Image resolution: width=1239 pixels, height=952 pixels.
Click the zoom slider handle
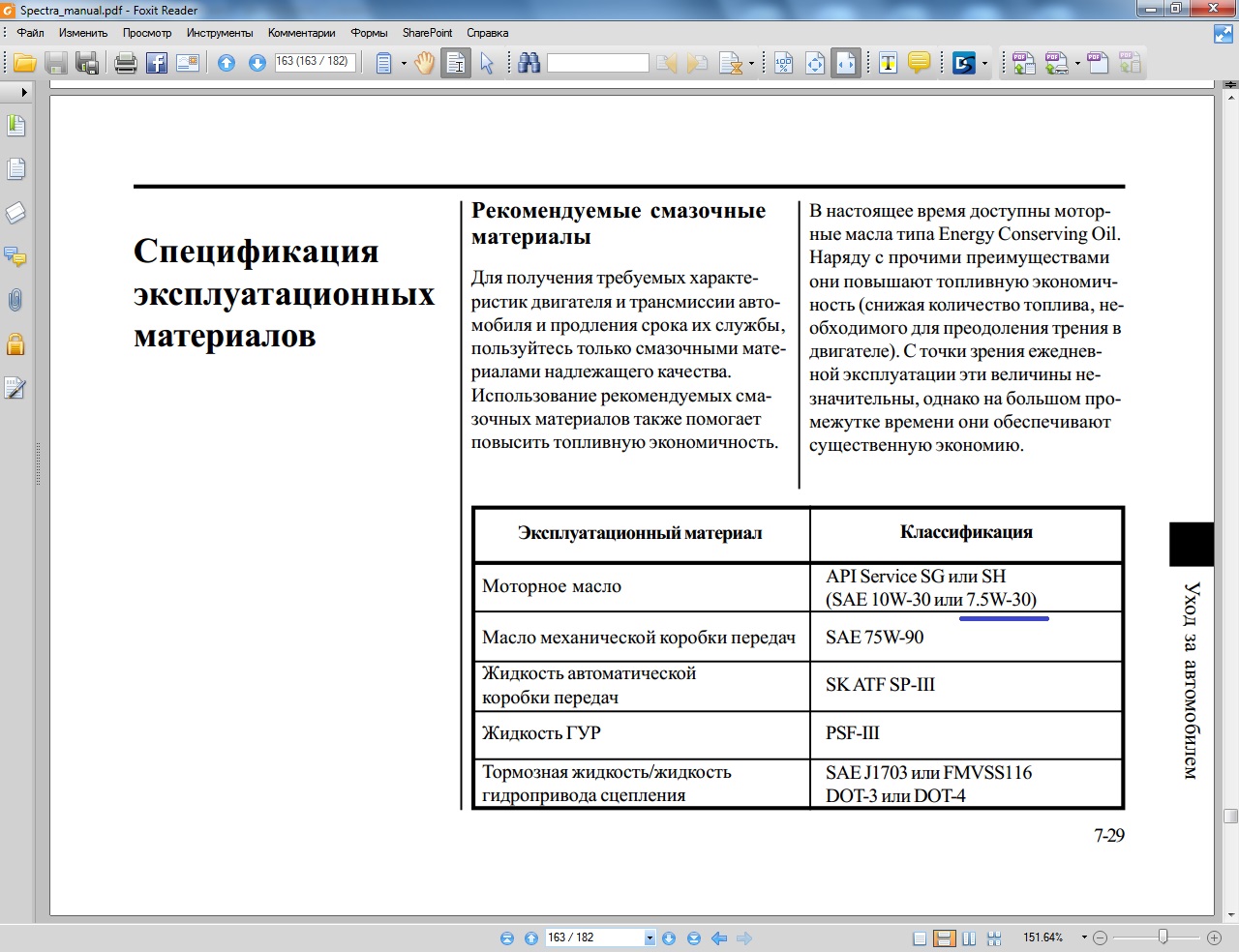coord(1163,937)
